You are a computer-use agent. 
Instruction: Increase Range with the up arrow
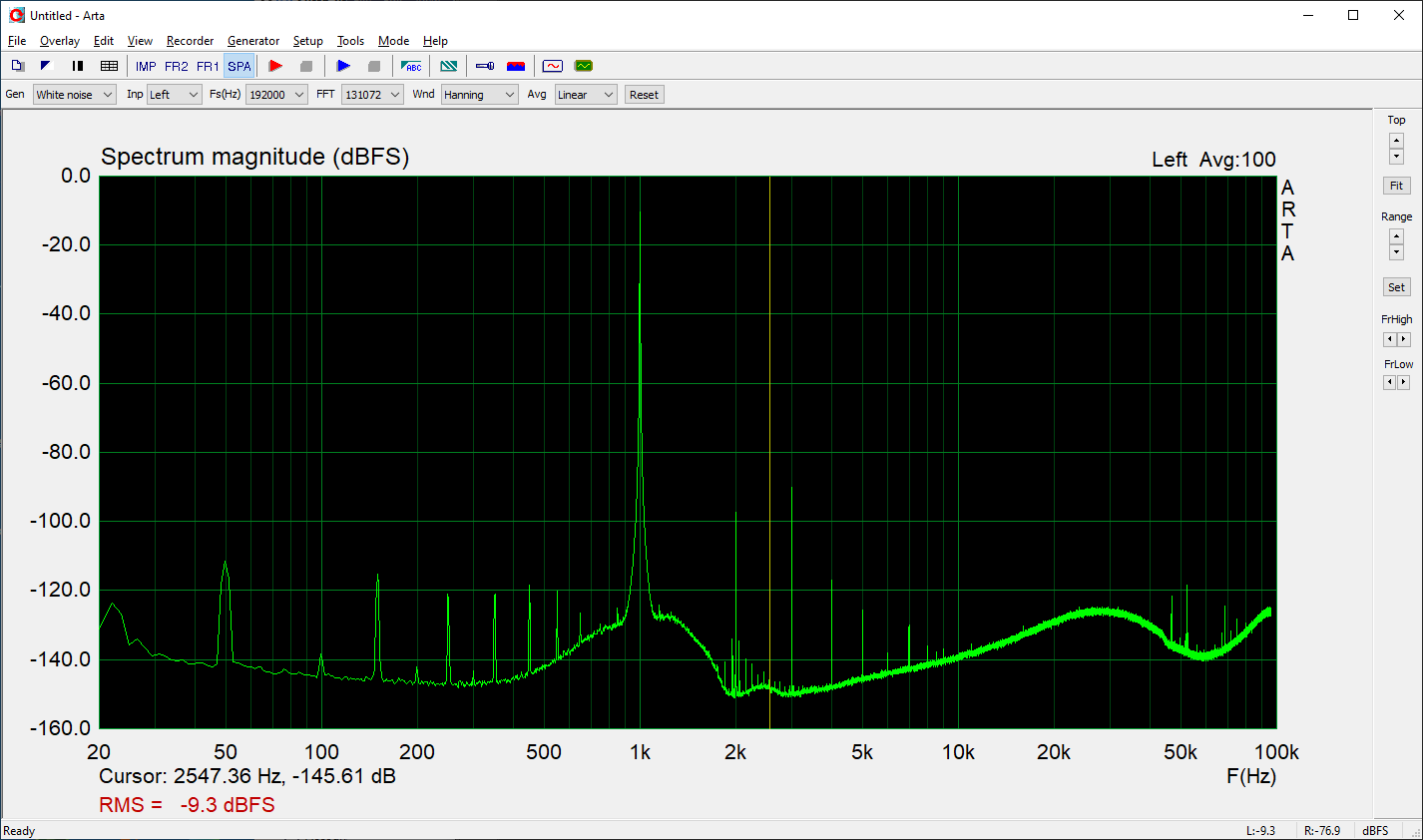click(x=1396, y=236)
